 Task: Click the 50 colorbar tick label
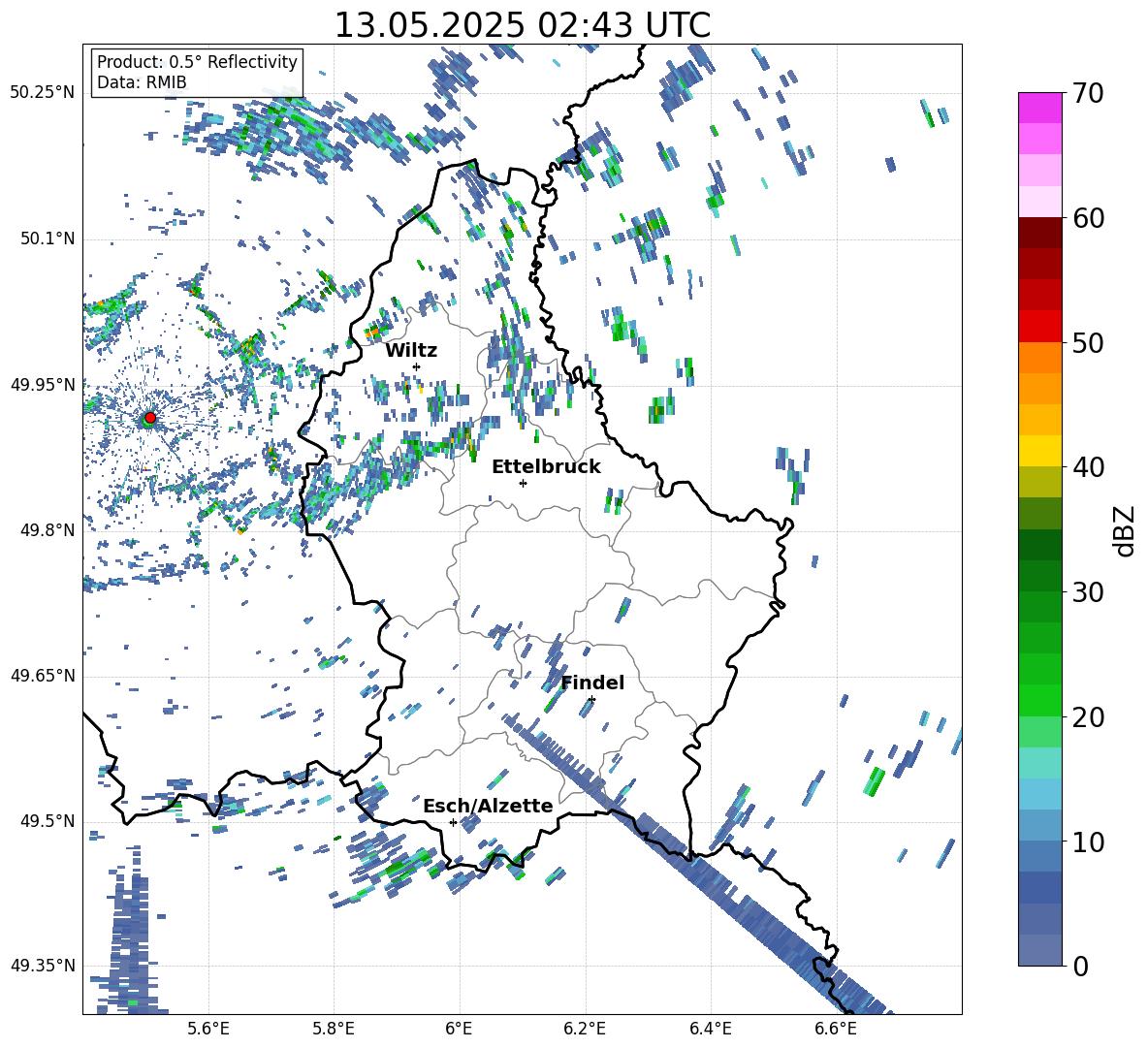(x=1087, y=342)
